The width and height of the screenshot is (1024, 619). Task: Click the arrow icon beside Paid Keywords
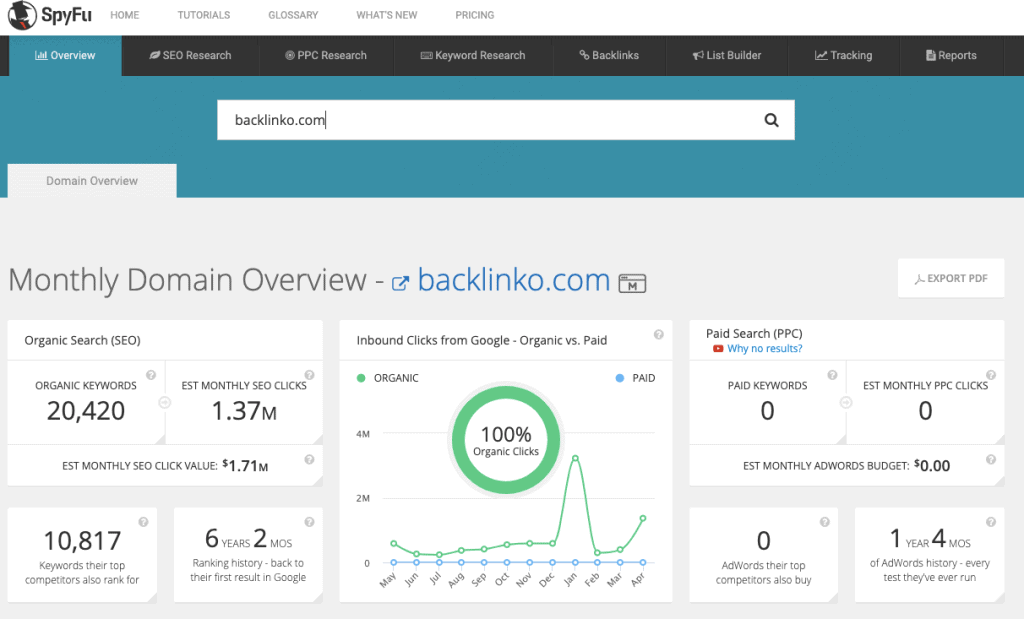tap(846, 403)
